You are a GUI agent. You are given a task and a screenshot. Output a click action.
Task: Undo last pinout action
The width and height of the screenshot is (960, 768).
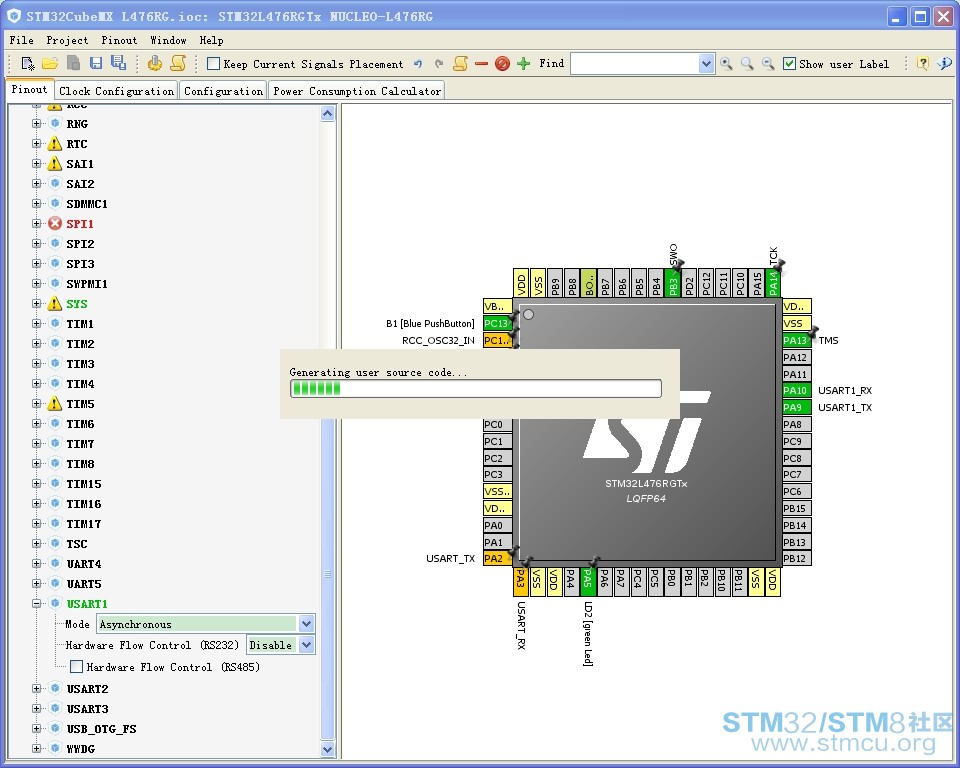pos(418,64)
